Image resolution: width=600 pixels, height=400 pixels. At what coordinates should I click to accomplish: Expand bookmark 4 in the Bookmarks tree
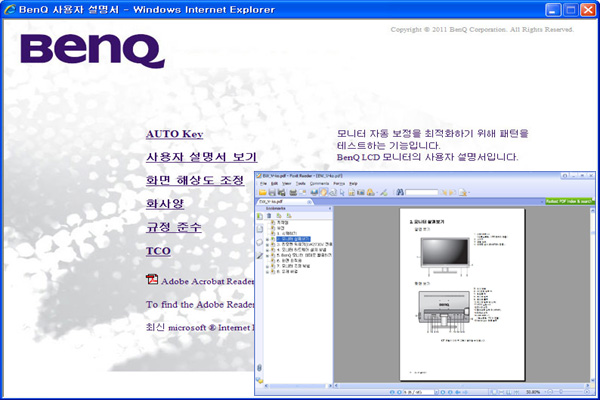(267, 250)
